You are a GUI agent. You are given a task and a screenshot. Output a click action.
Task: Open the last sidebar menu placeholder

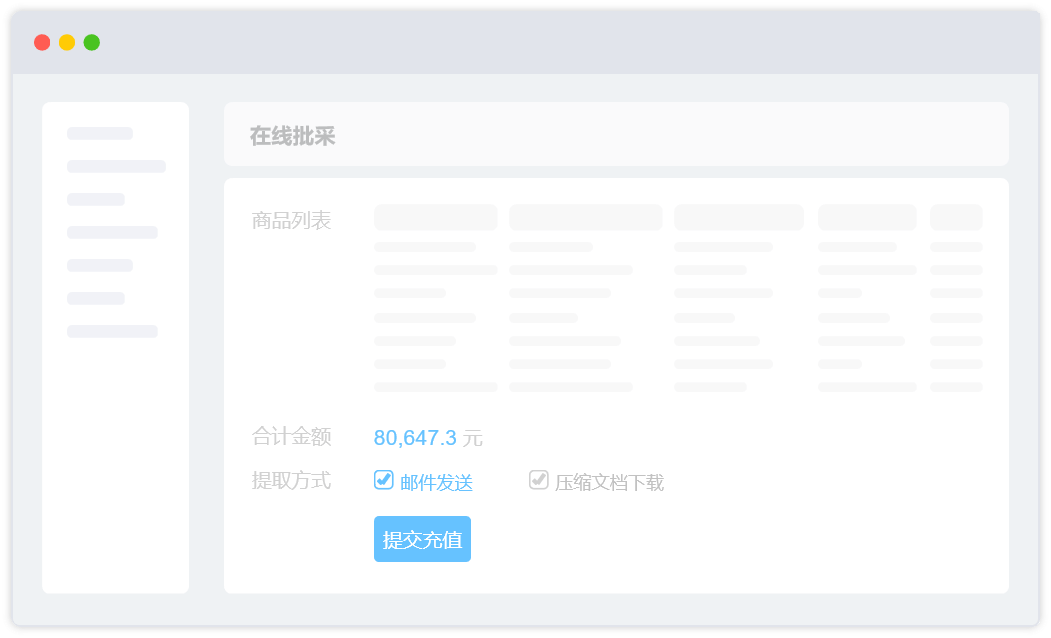[x=112, y=331]
